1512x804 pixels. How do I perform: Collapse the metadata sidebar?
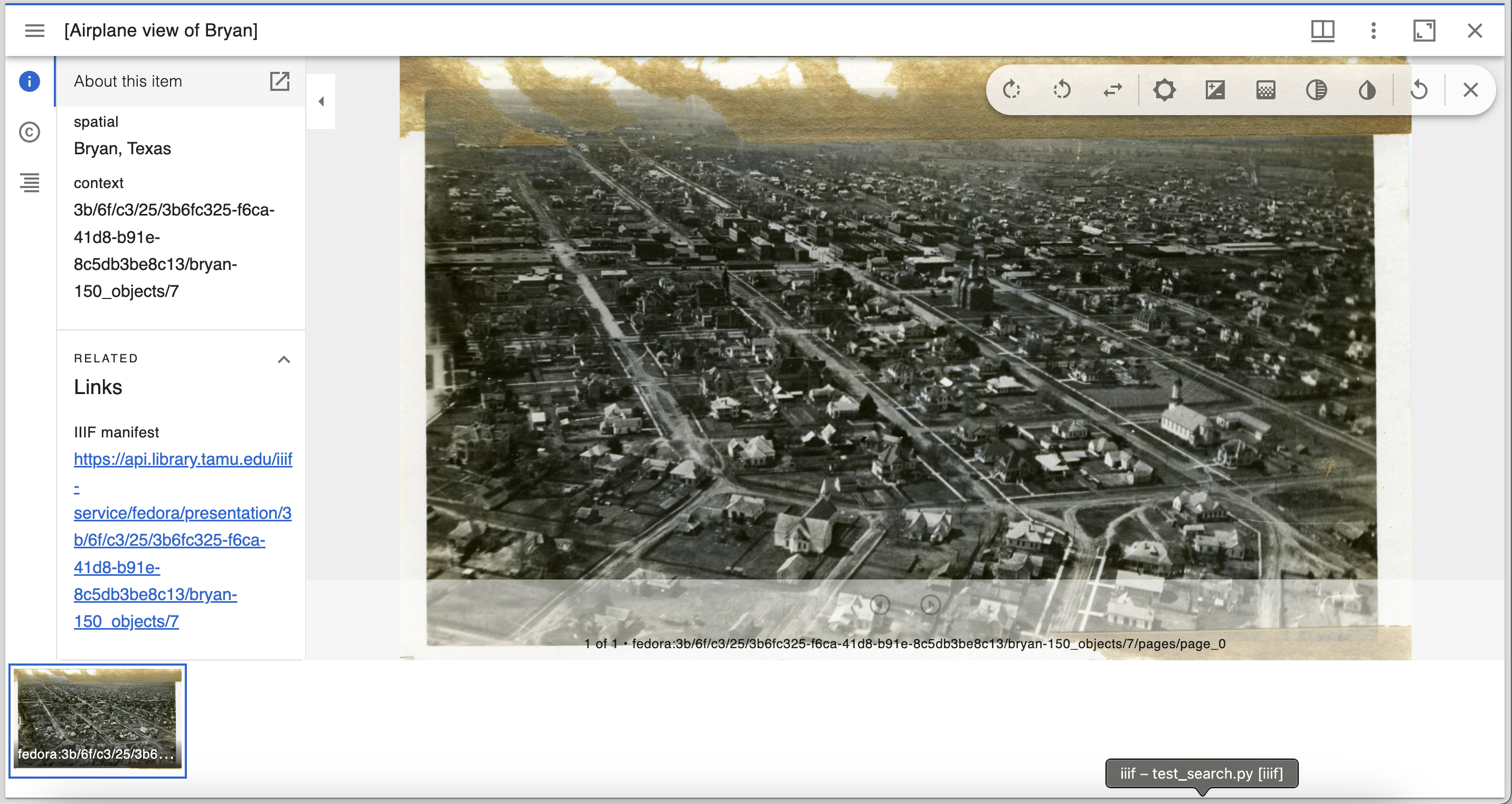pyautogui.click(x=321, y=101)
